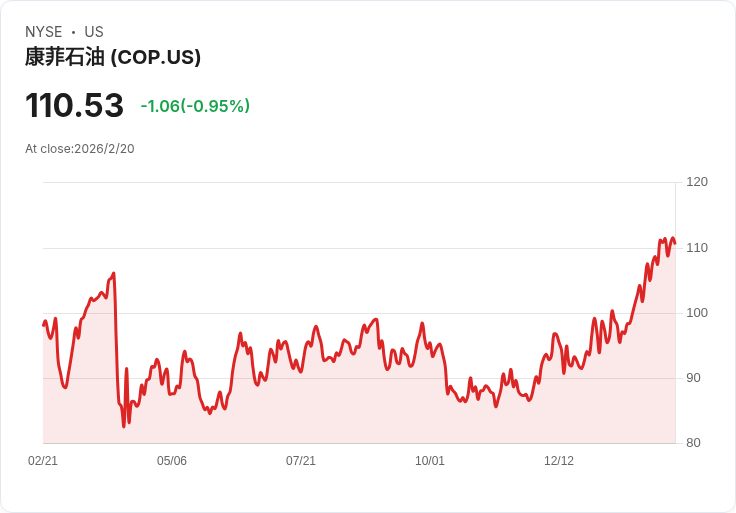The image size is (736, 513).
Task: Click the 12/12 date axis label
Action: 559,461
